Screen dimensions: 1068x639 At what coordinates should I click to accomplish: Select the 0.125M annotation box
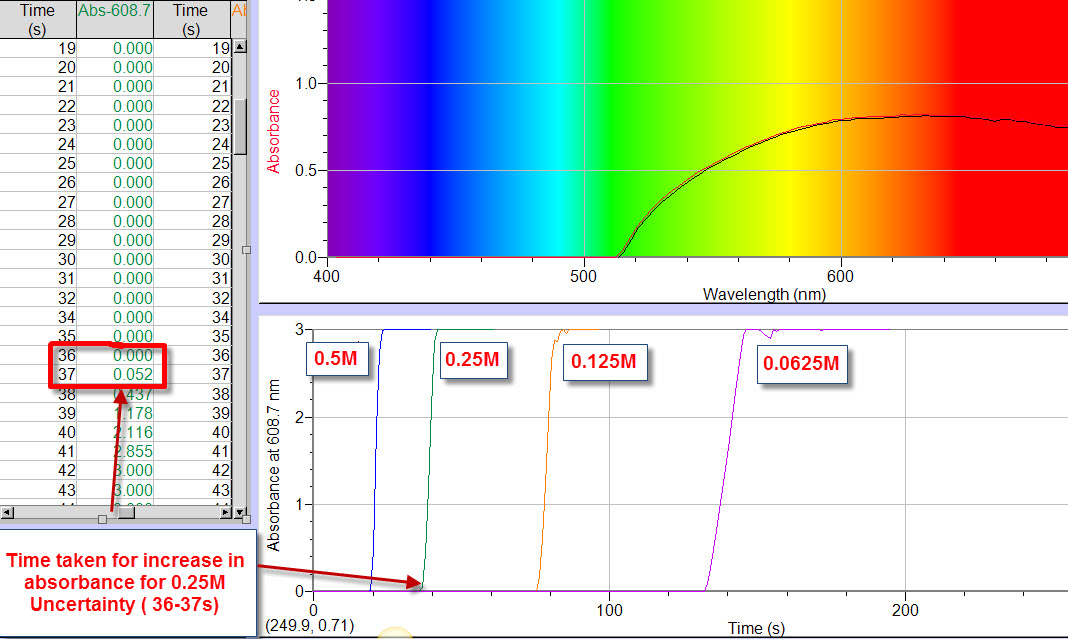coord(605,362)
